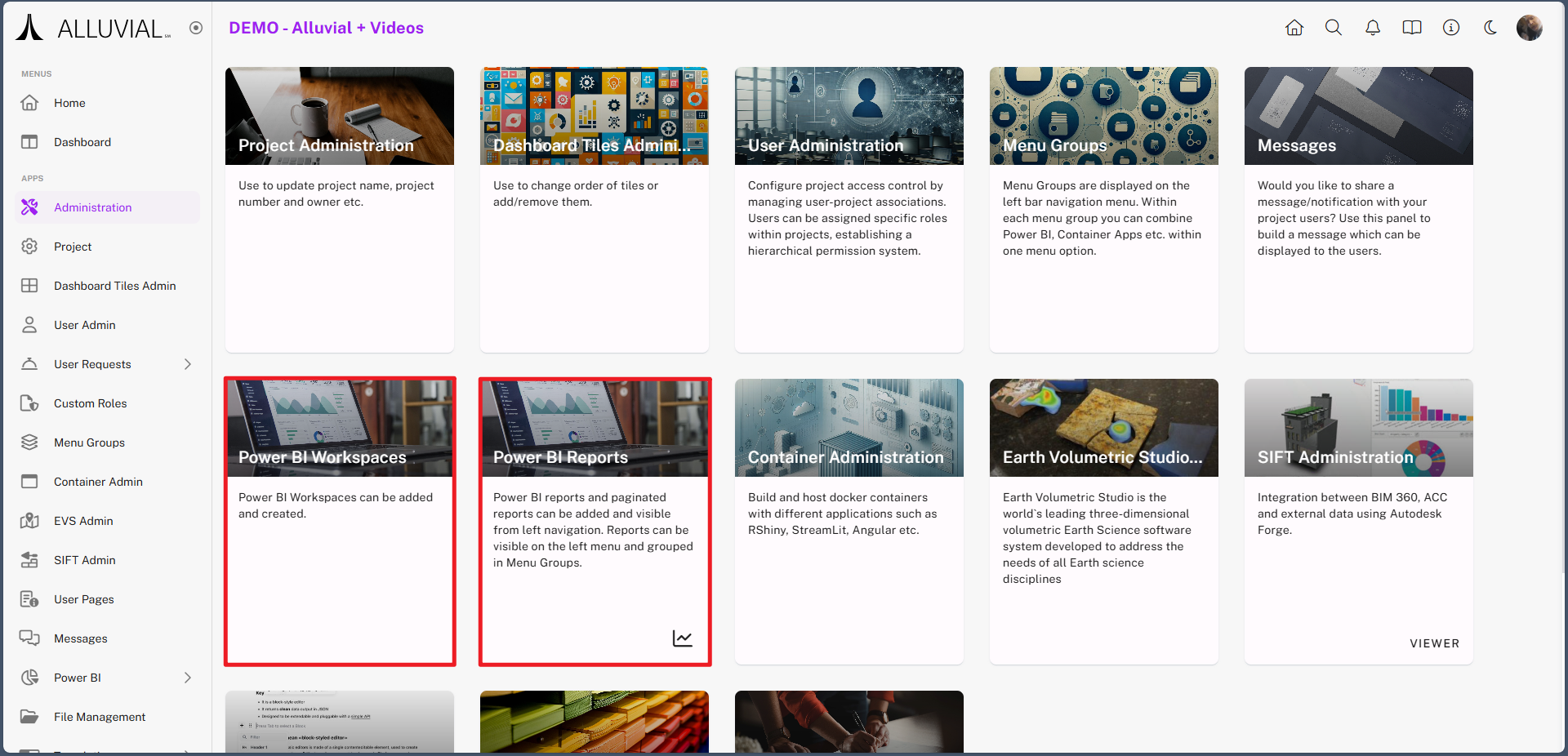Open Custom Roles from sidebar

90,403
